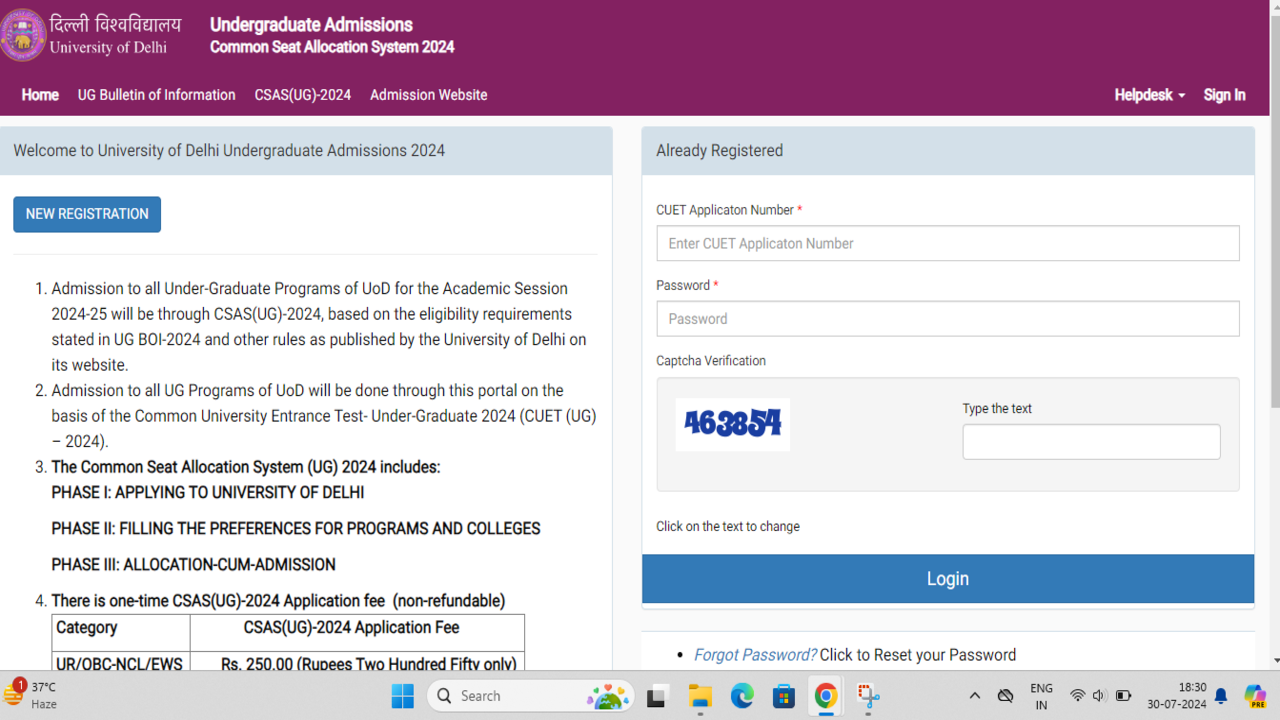
Task: Open Microsoft Store from the taskbar
Action: (x=783, y=696)
